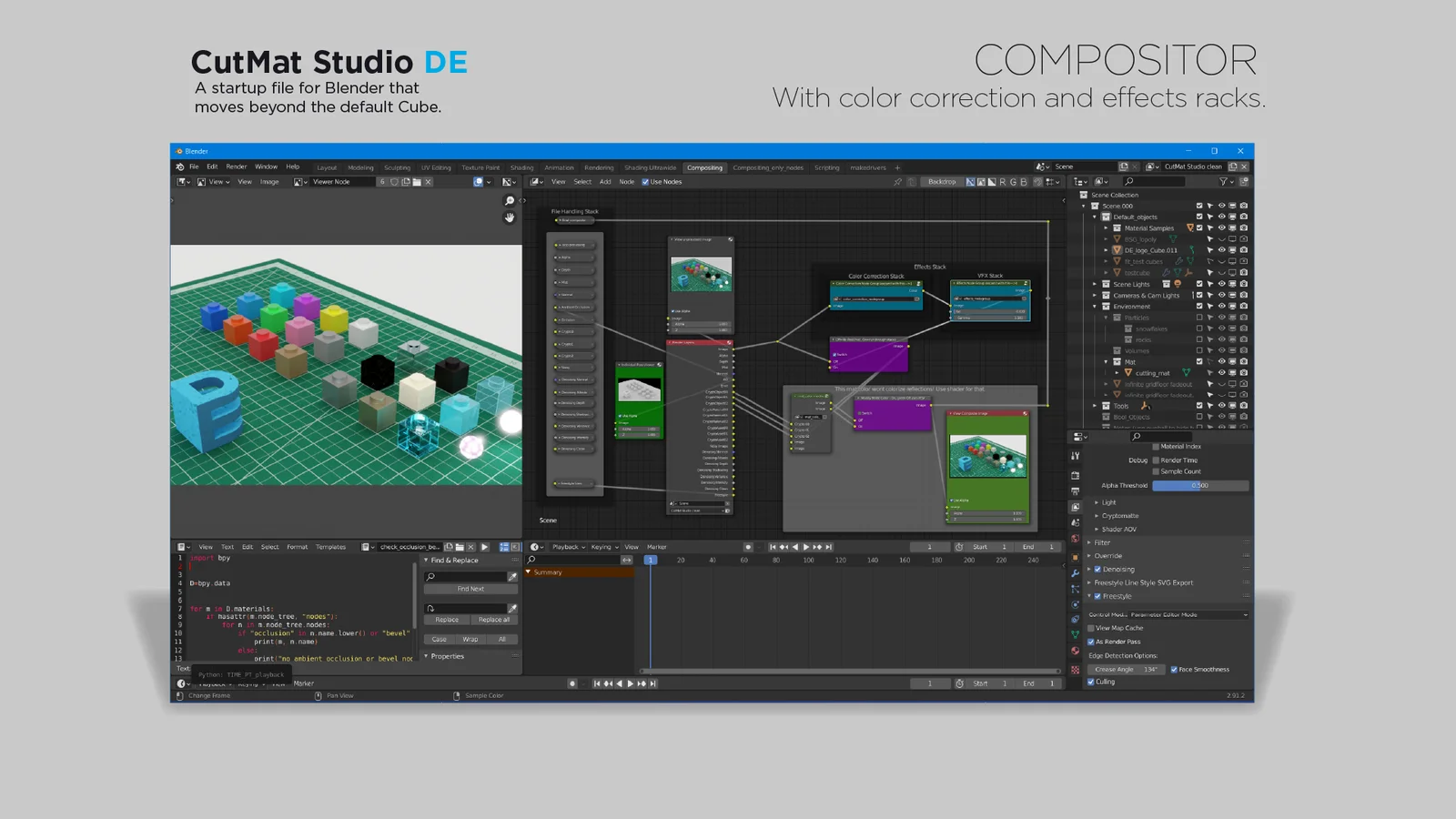Open the Render menu
This screenshot has width=1456, height=819.
236,167
